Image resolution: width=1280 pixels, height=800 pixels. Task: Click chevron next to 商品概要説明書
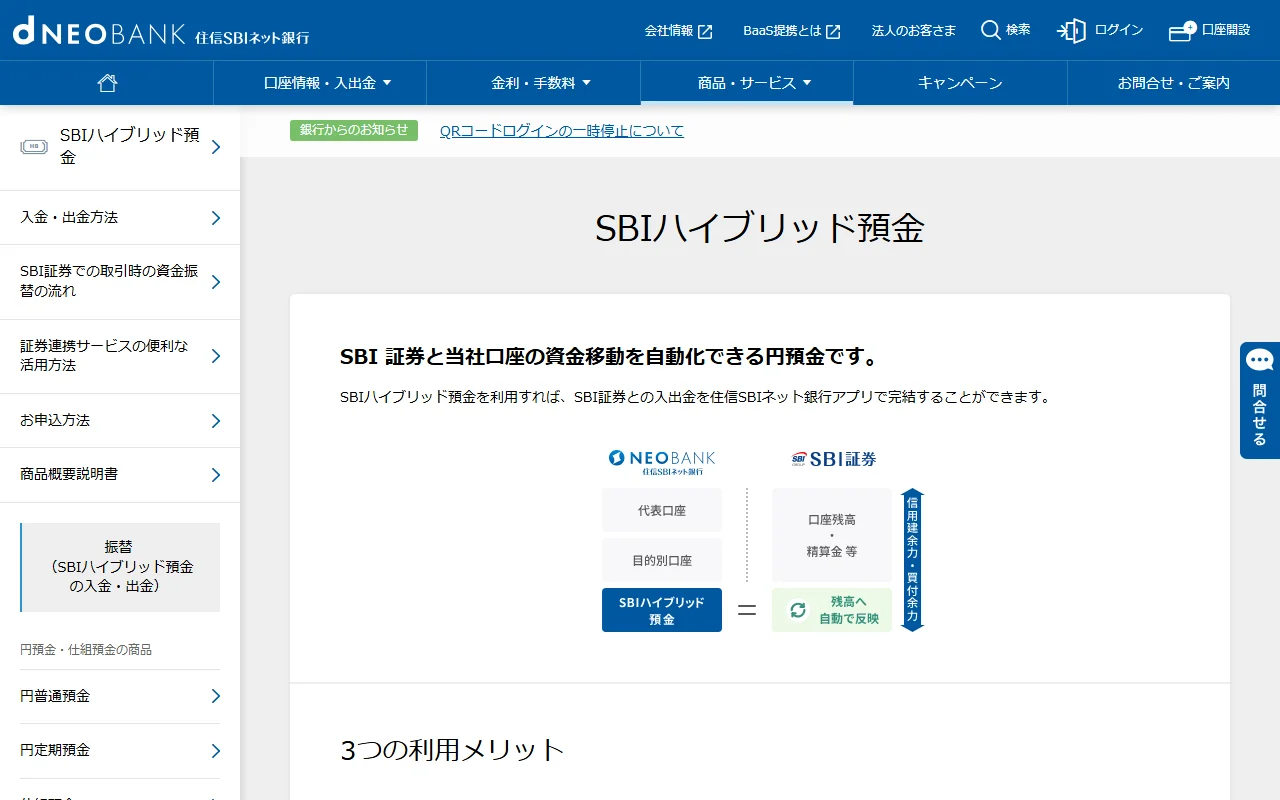pyautogui.click(x=216, y=475)
